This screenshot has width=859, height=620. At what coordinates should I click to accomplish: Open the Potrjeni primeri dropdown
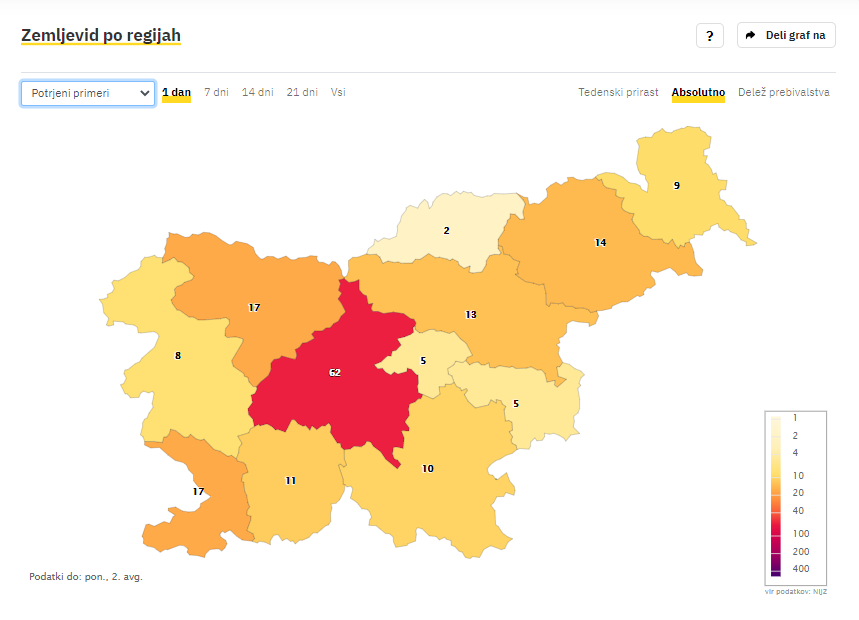pyautogui.click(x=88, y=93)
